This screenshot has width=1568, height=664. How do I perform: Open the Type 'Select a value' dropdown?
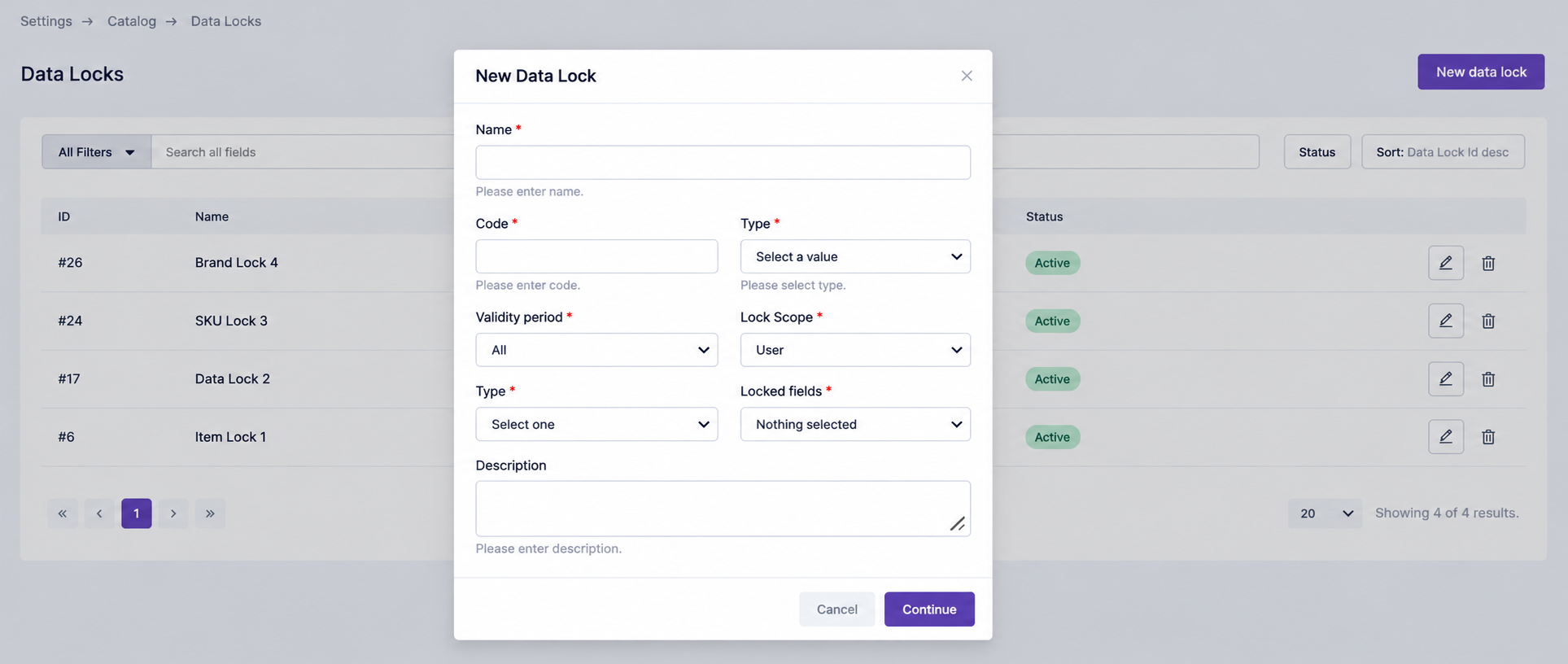855,256
